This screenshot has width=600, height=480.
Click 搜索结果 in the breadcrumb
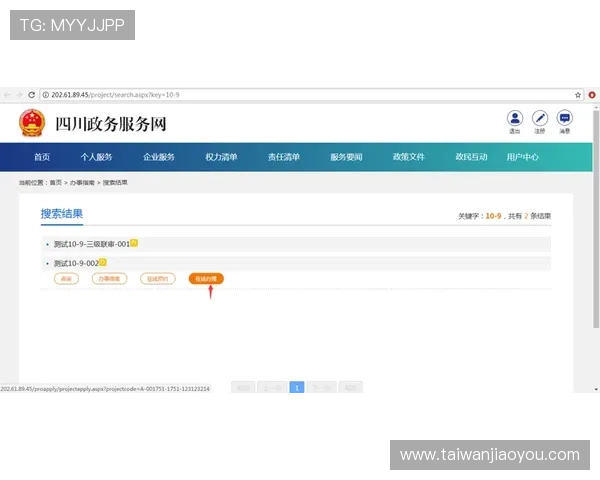point(115,183)
